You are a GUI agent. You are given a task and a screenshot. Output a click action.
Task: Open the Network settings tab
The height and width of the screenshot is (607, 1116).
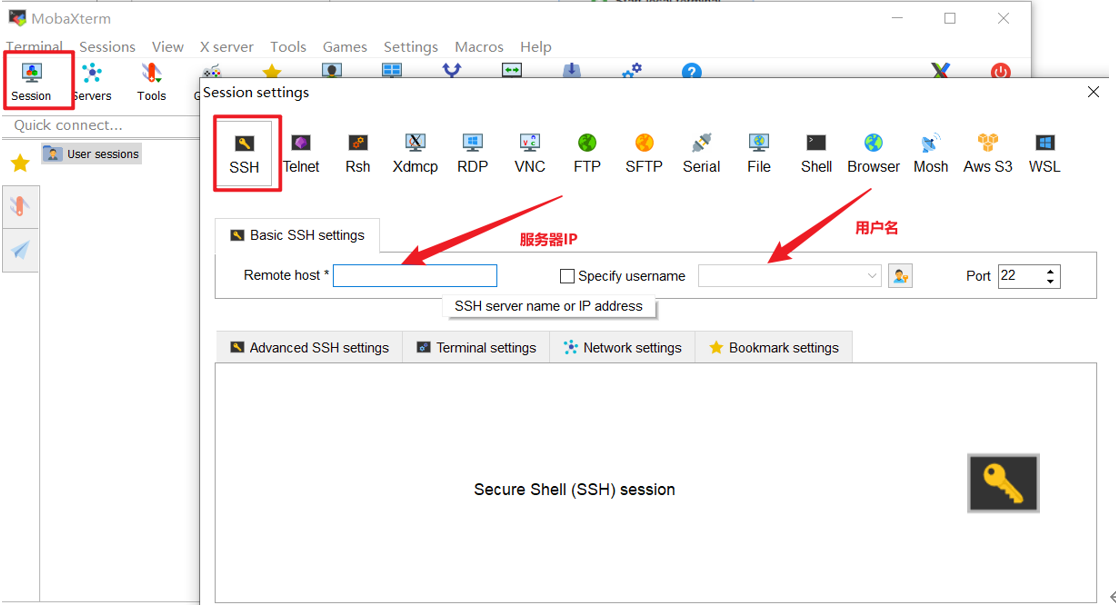pyautogui.click(x=623, y=348)
